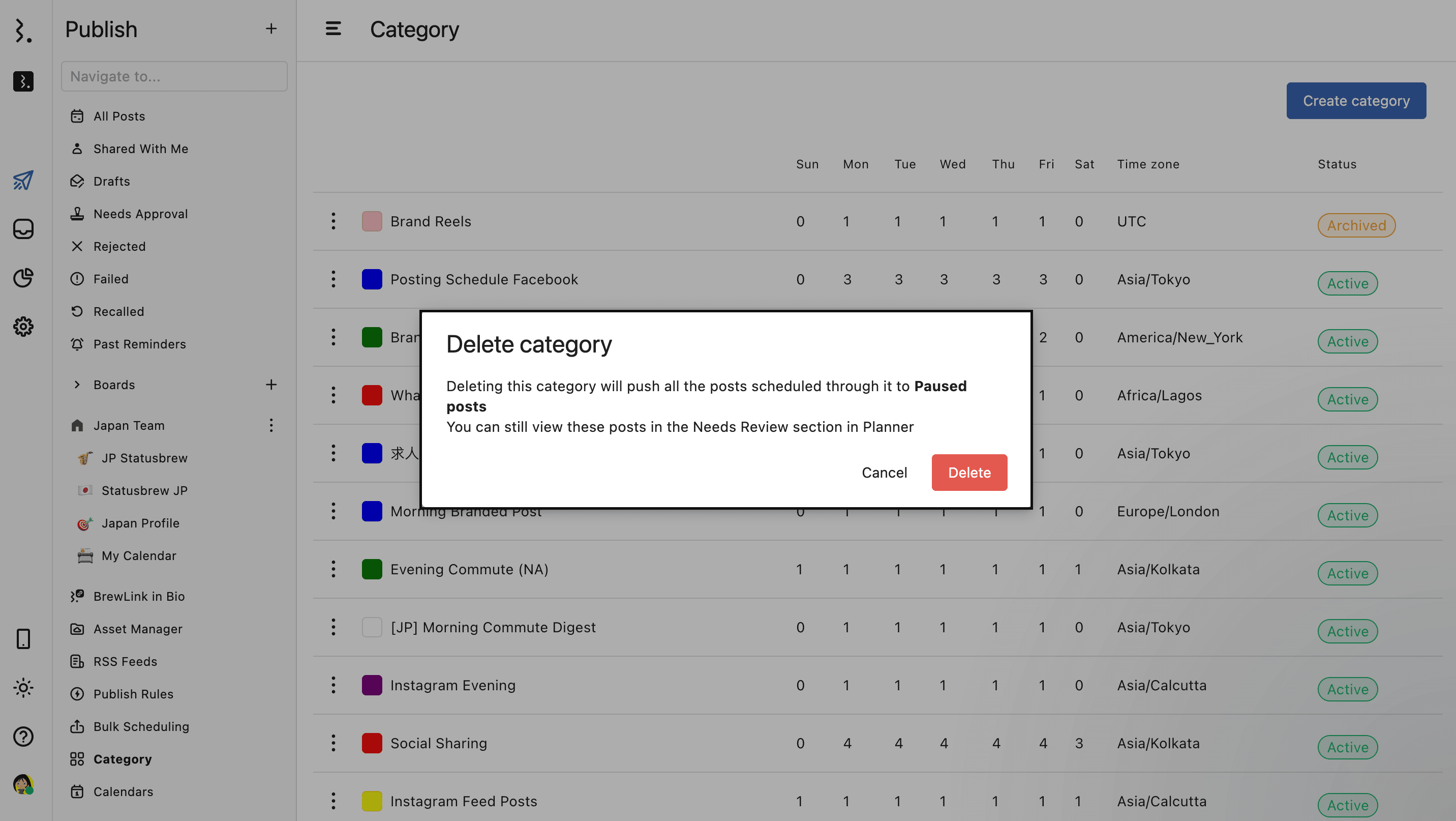The image size is (1456, 821).
Task: Open three-dot options beside Japan Team
Action: [x=271, y=425]
